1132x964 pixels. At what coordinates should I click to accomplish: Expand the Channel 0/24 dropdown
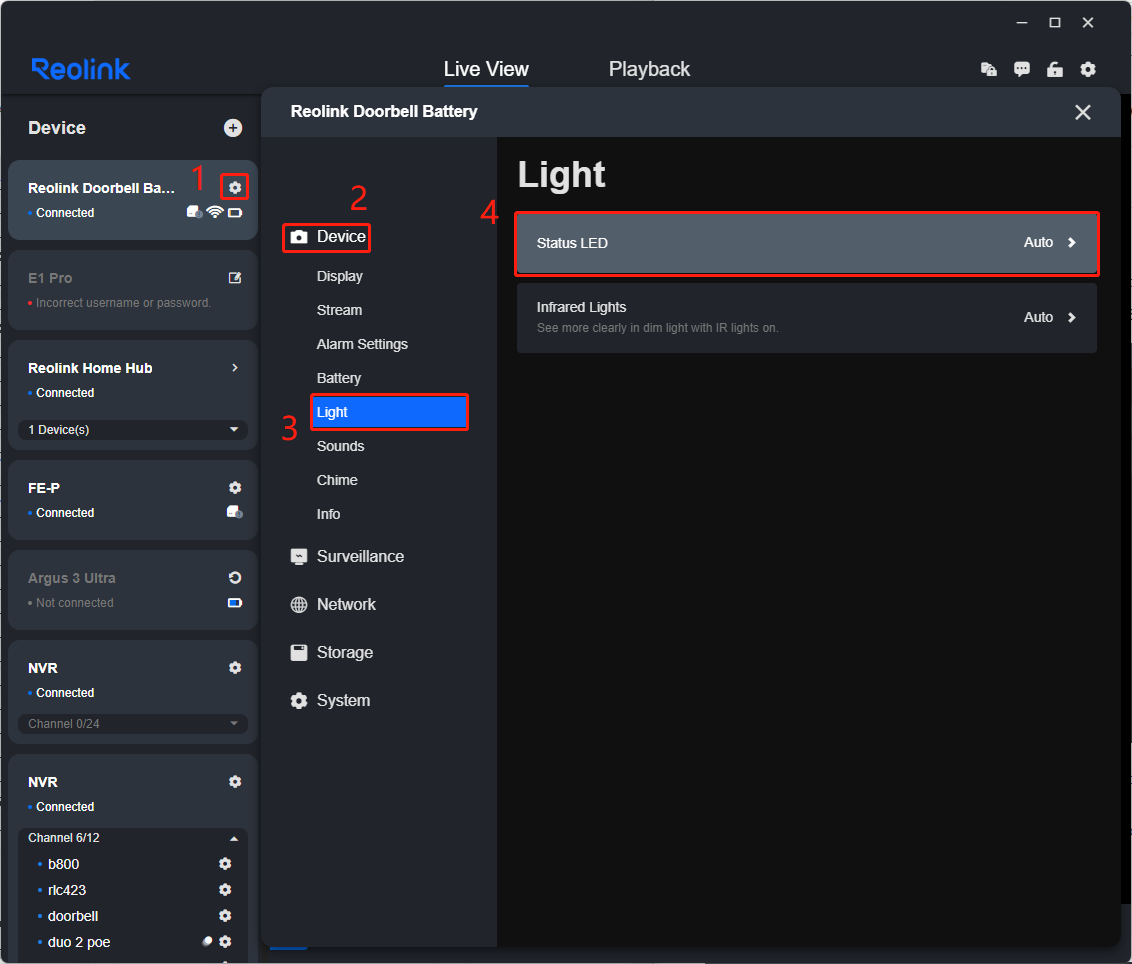tap(133, 724)
